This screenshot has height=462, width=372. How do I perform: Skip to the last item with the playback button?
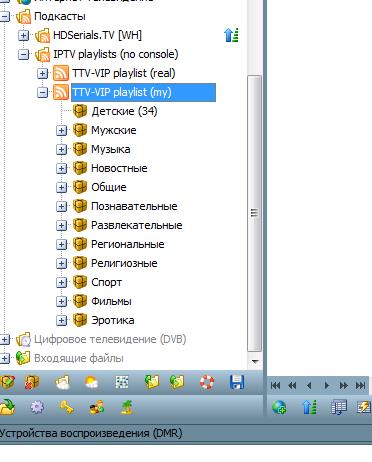point(360,386)
